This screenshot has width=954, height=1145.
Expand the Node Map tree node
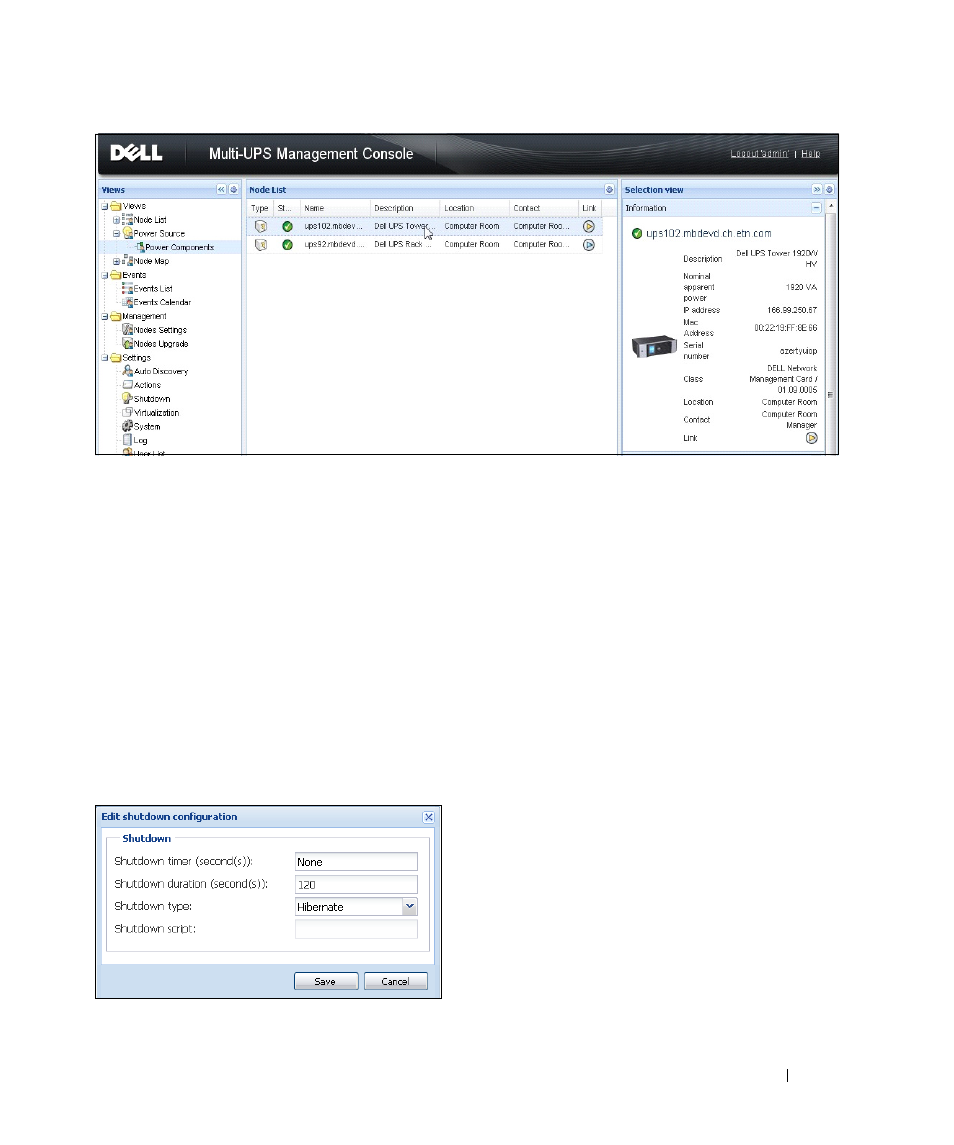point(116,261)
